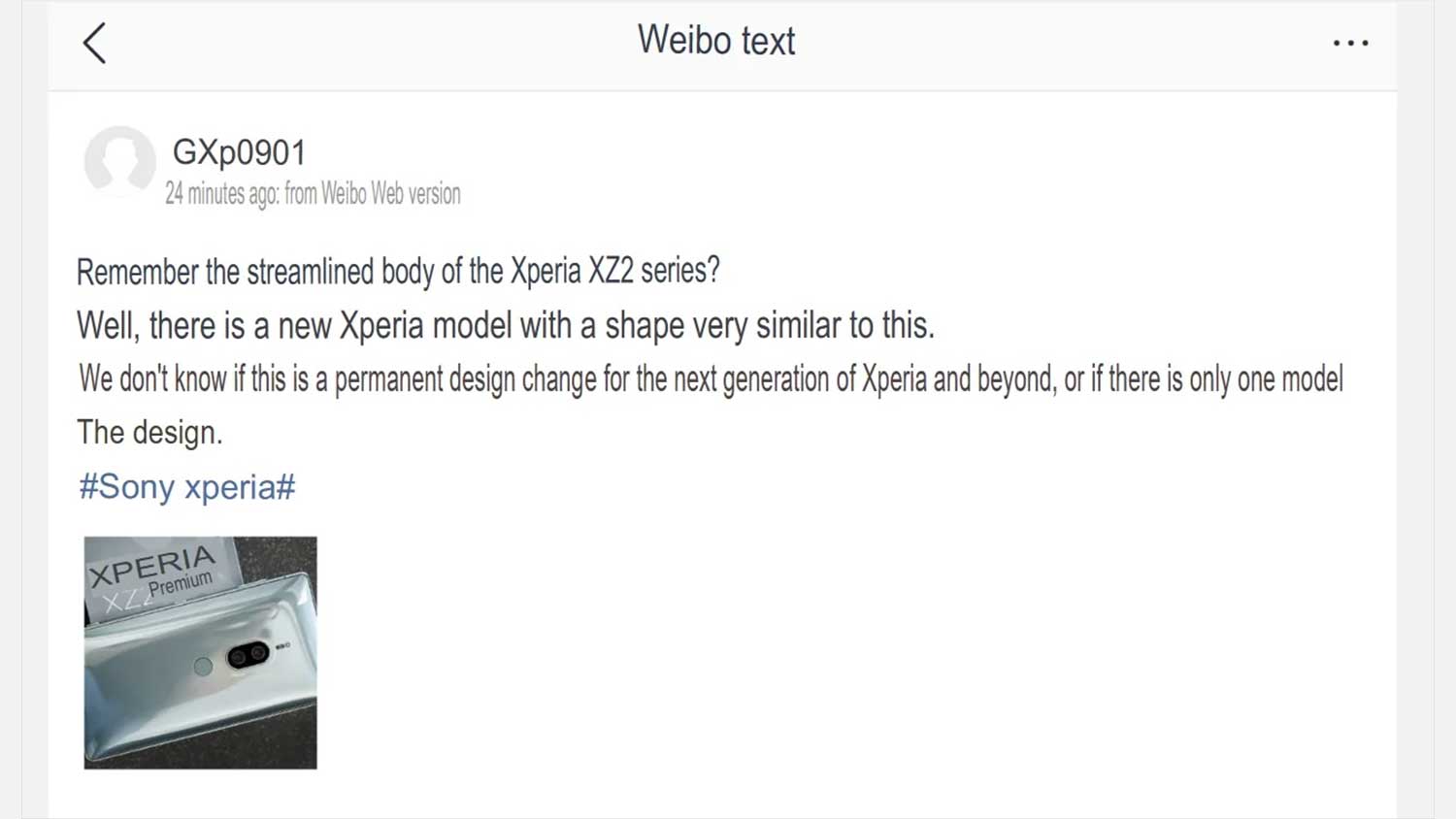Open the three-dot more options menu

tap(1350, 44)
